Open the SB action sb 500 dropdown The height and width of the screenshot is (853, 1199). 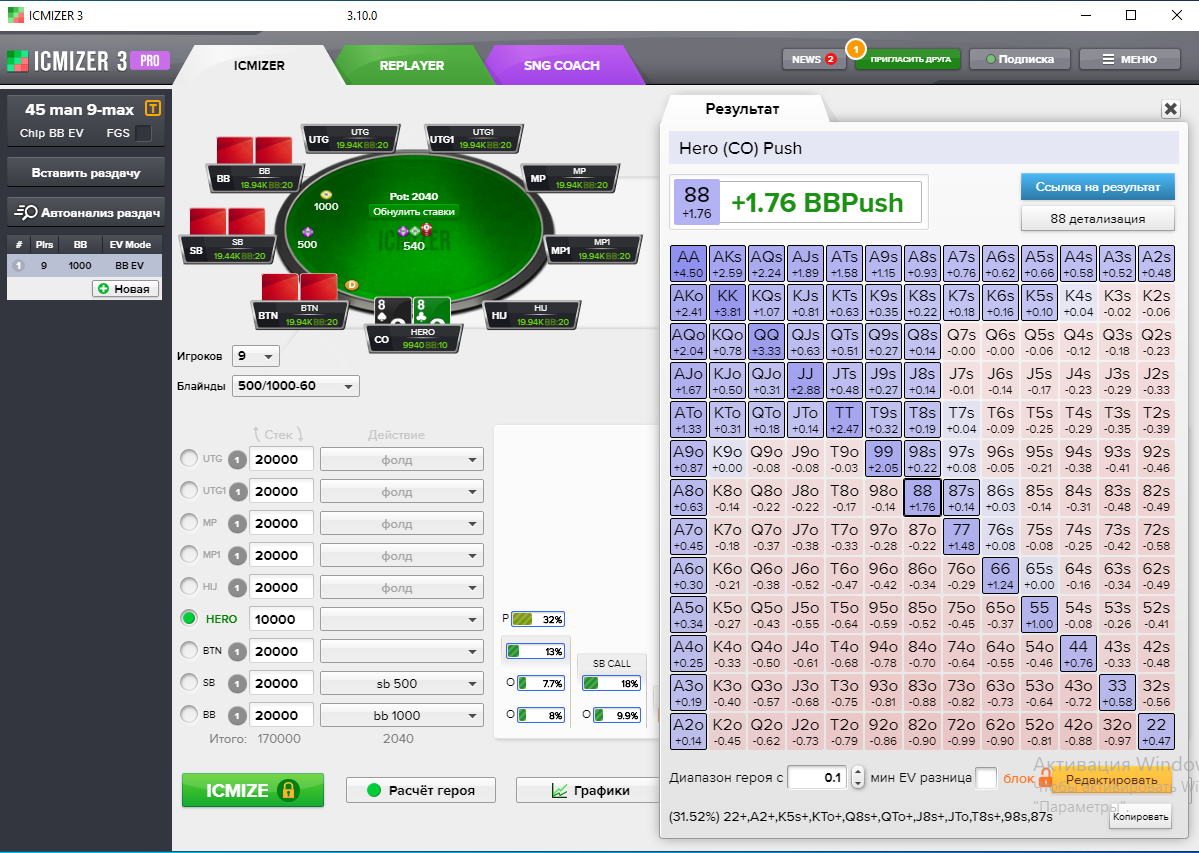tap(401, 683)
